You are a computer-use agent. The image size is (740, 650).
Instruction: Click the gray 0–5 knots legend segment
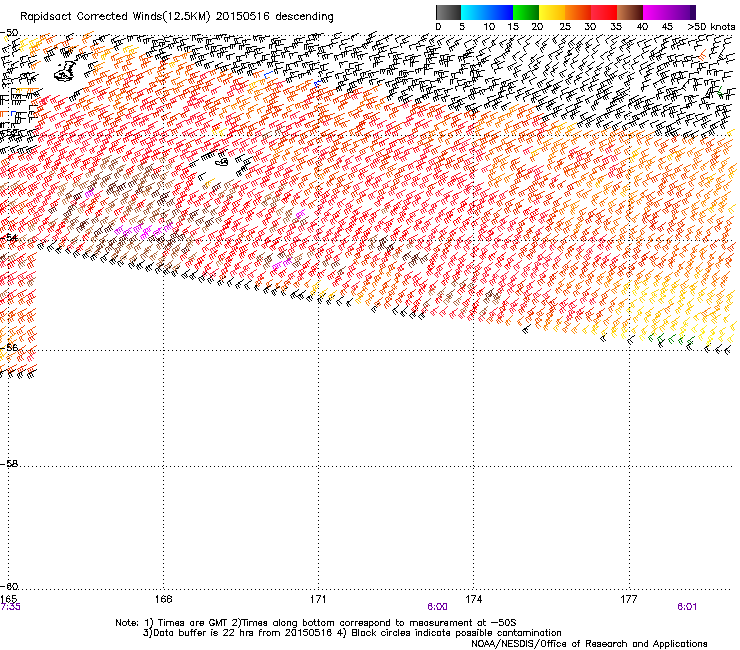click(448, 12)
